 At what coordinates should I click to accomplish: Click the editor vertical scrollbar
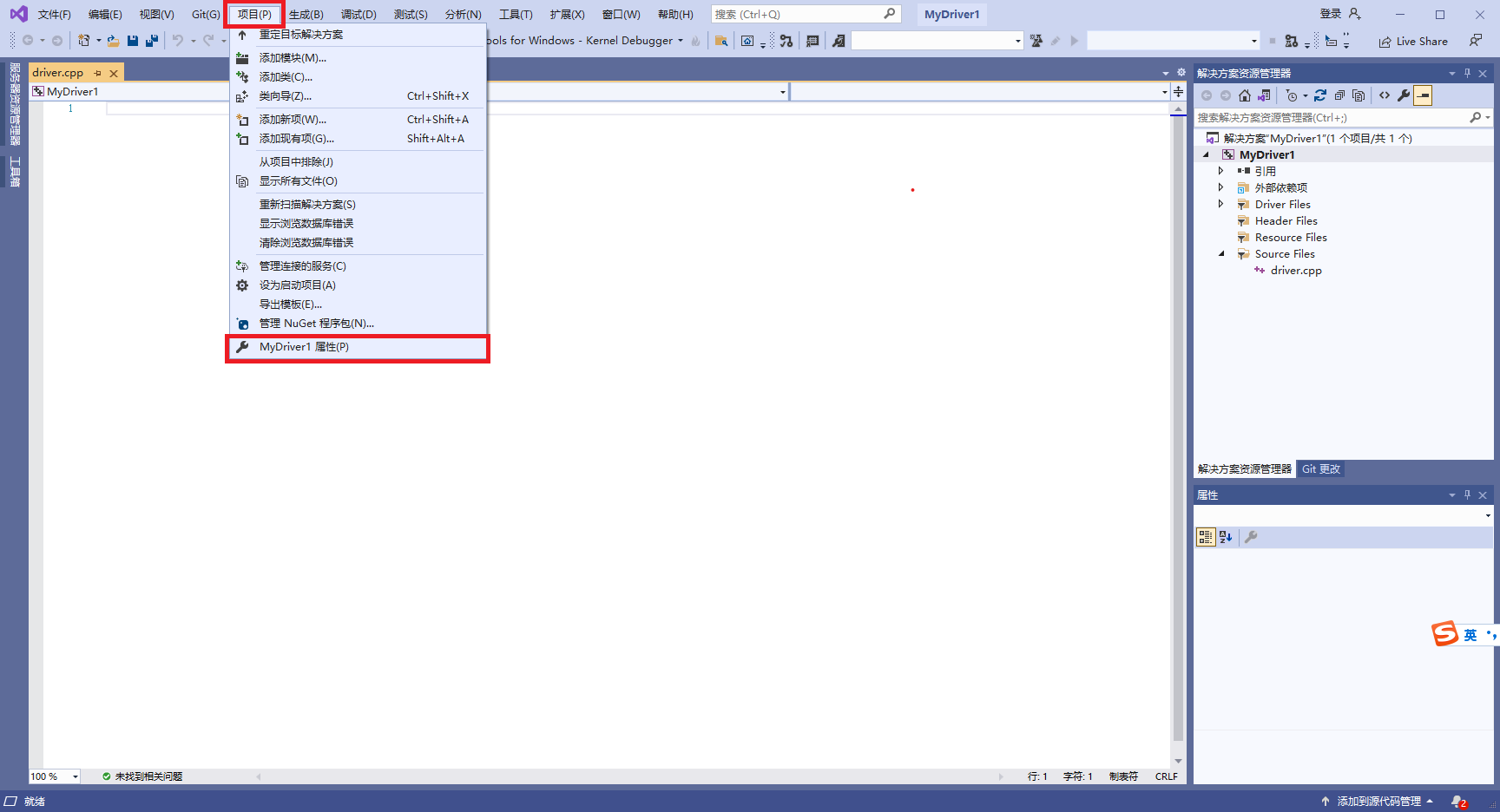click(1178, 434)
